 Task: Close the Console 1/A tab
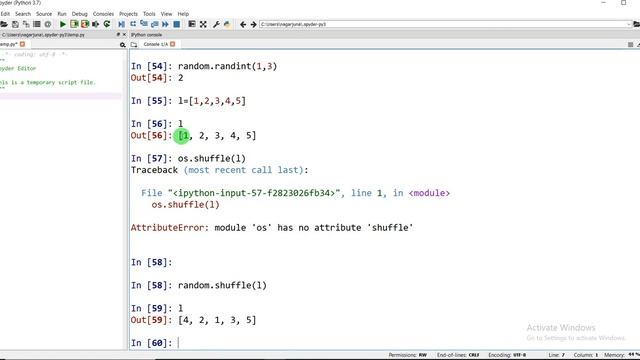coord(173,44)
